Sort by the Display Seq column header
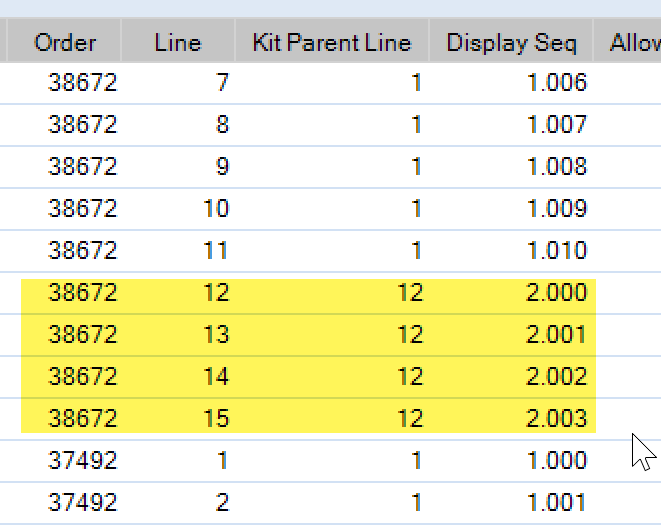661x527 pixels. click(x=512, y=42)
